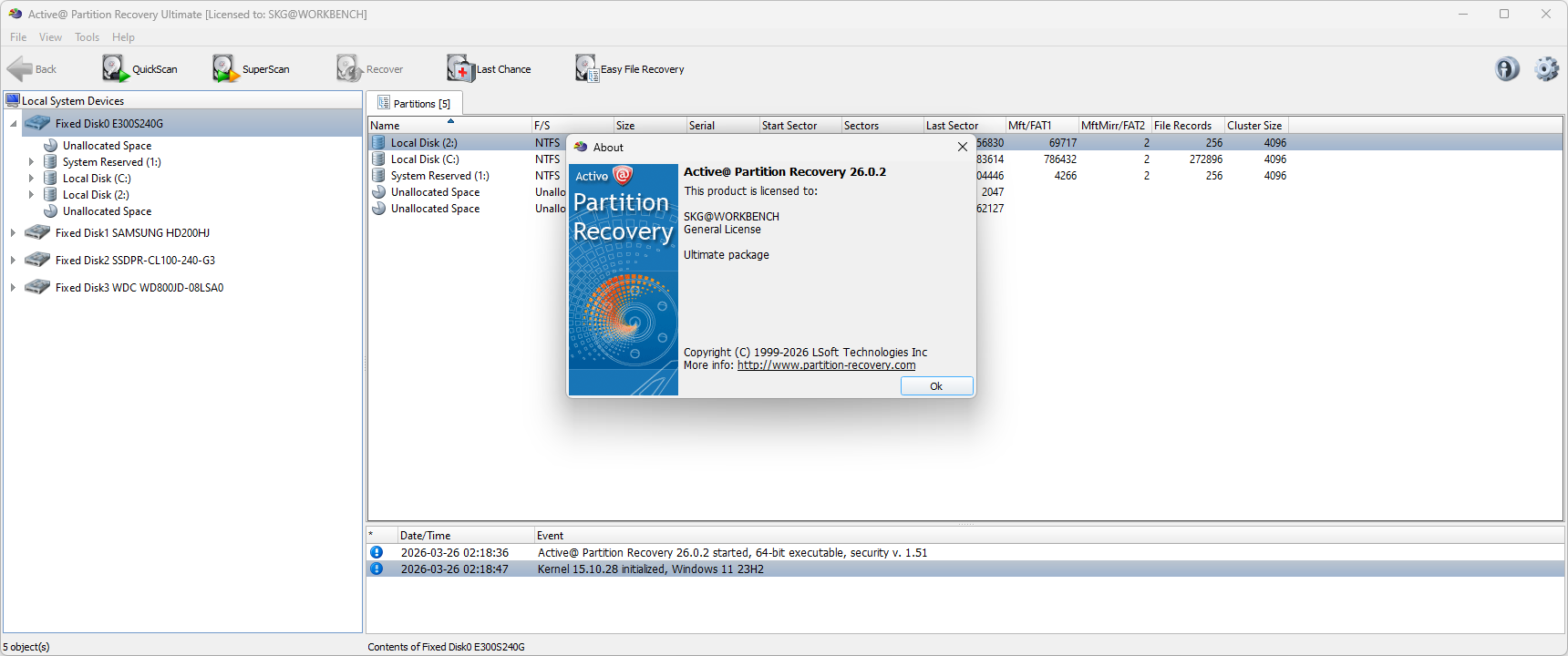Expand Fixed Disk1 SAMSUNG HD200HJ
Image resolution: width=1568 pixels, height=656 pixels.
13,233
